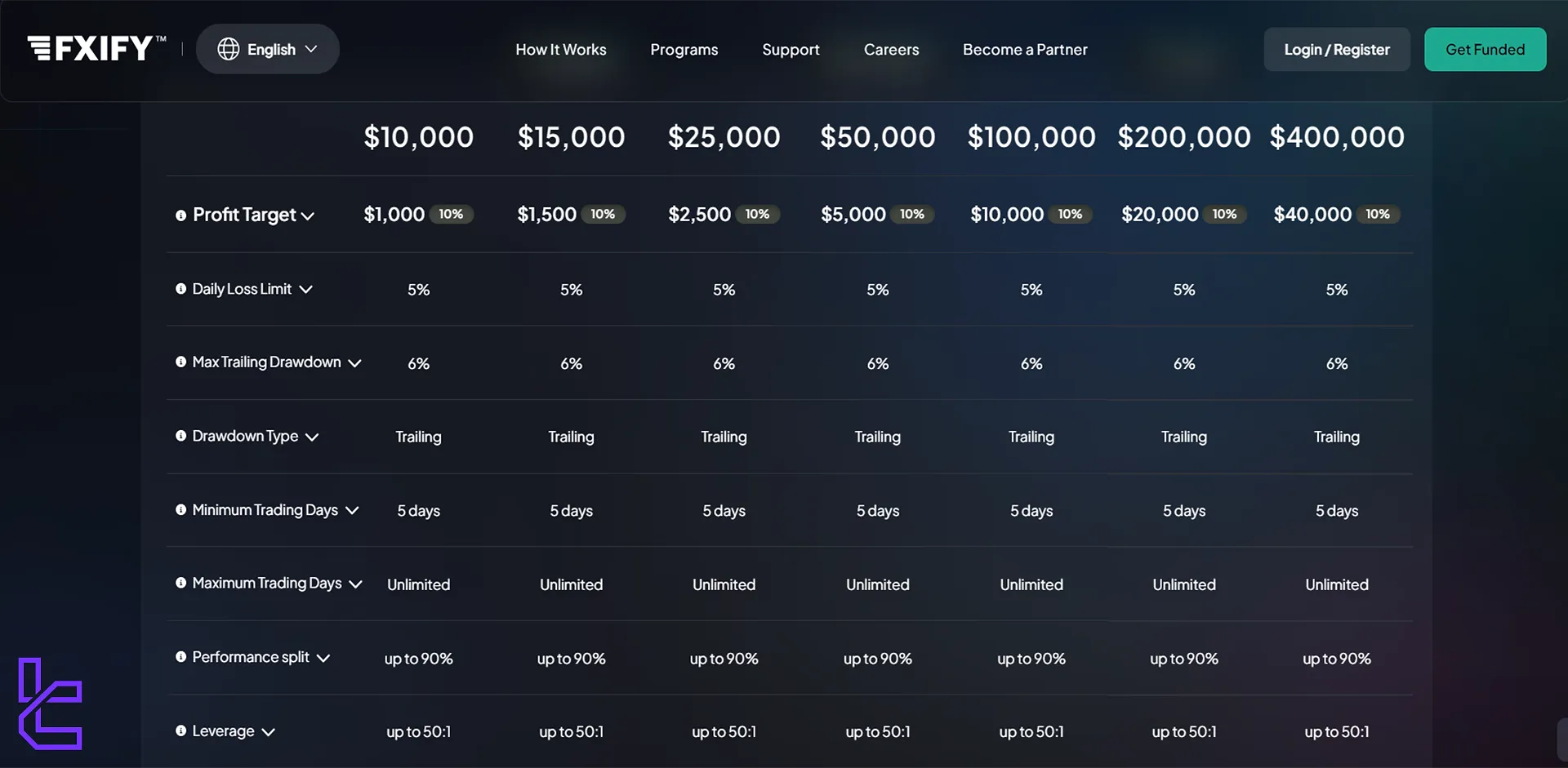
Task: Select the $200,000 account size header
Action: point(1184,137)
